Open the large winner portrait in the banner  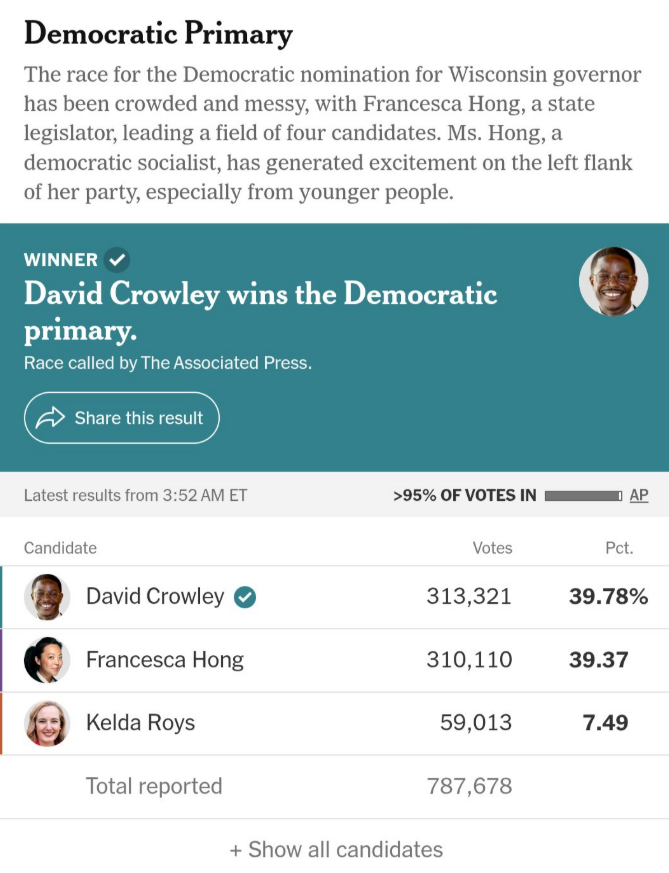tap(613, 281)
